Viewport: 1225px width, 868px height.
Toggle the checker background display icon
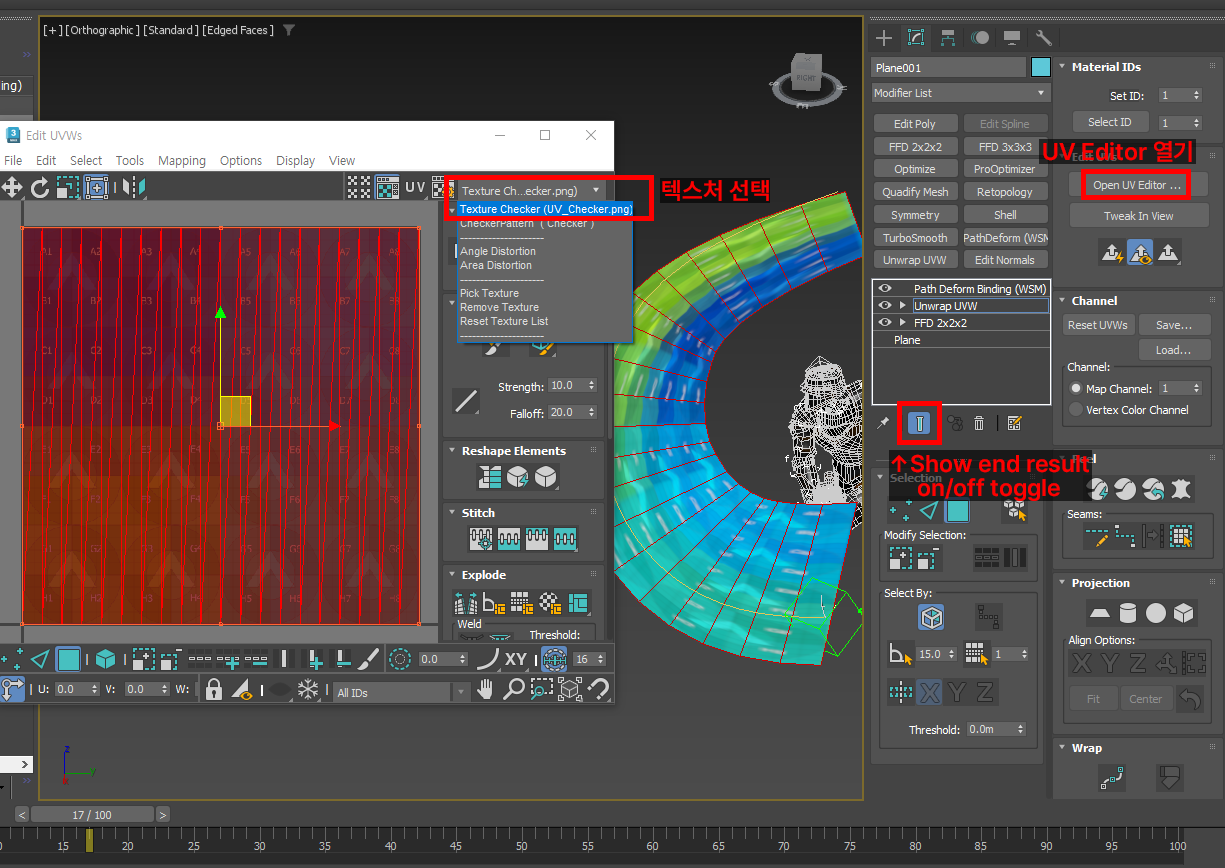386,187
